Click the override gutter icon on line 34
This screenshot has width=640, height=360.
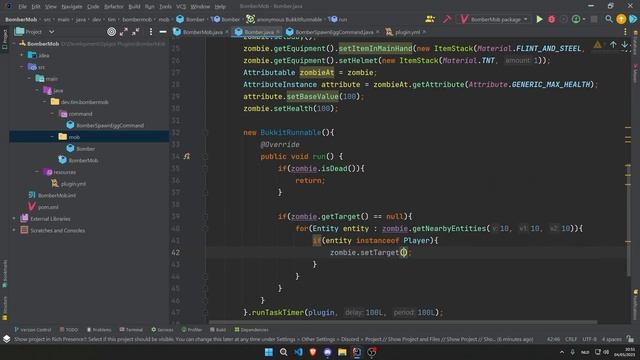point(187,156)
